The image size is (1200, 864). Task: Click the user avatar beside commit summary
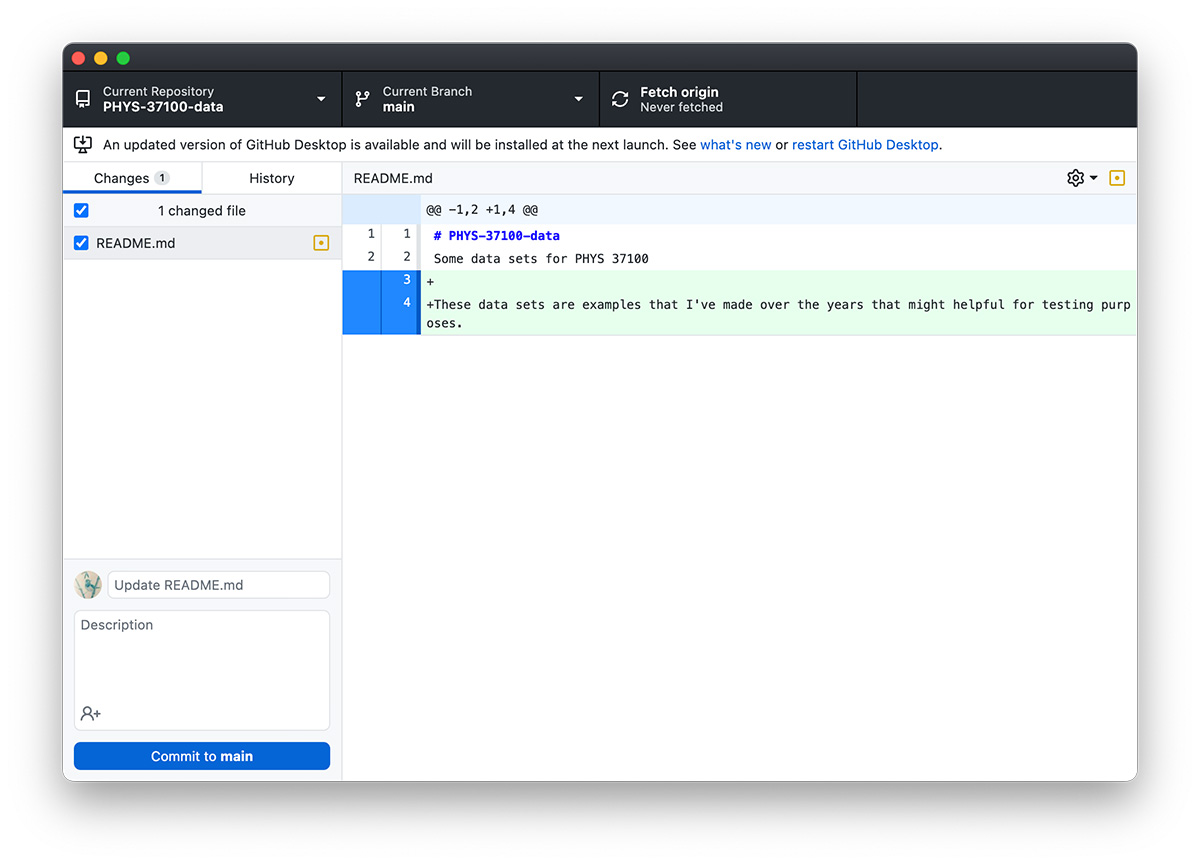tap(88, 585)
